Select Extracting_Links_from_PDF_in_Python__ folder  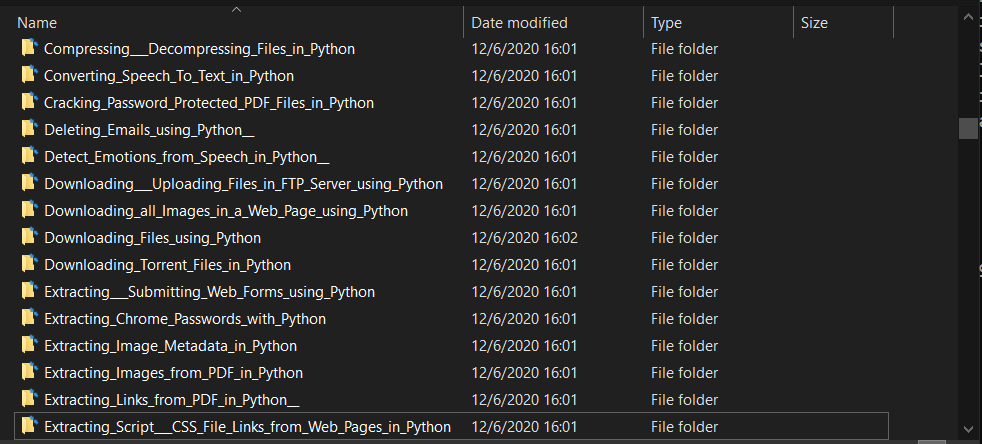tap(171, 400)
